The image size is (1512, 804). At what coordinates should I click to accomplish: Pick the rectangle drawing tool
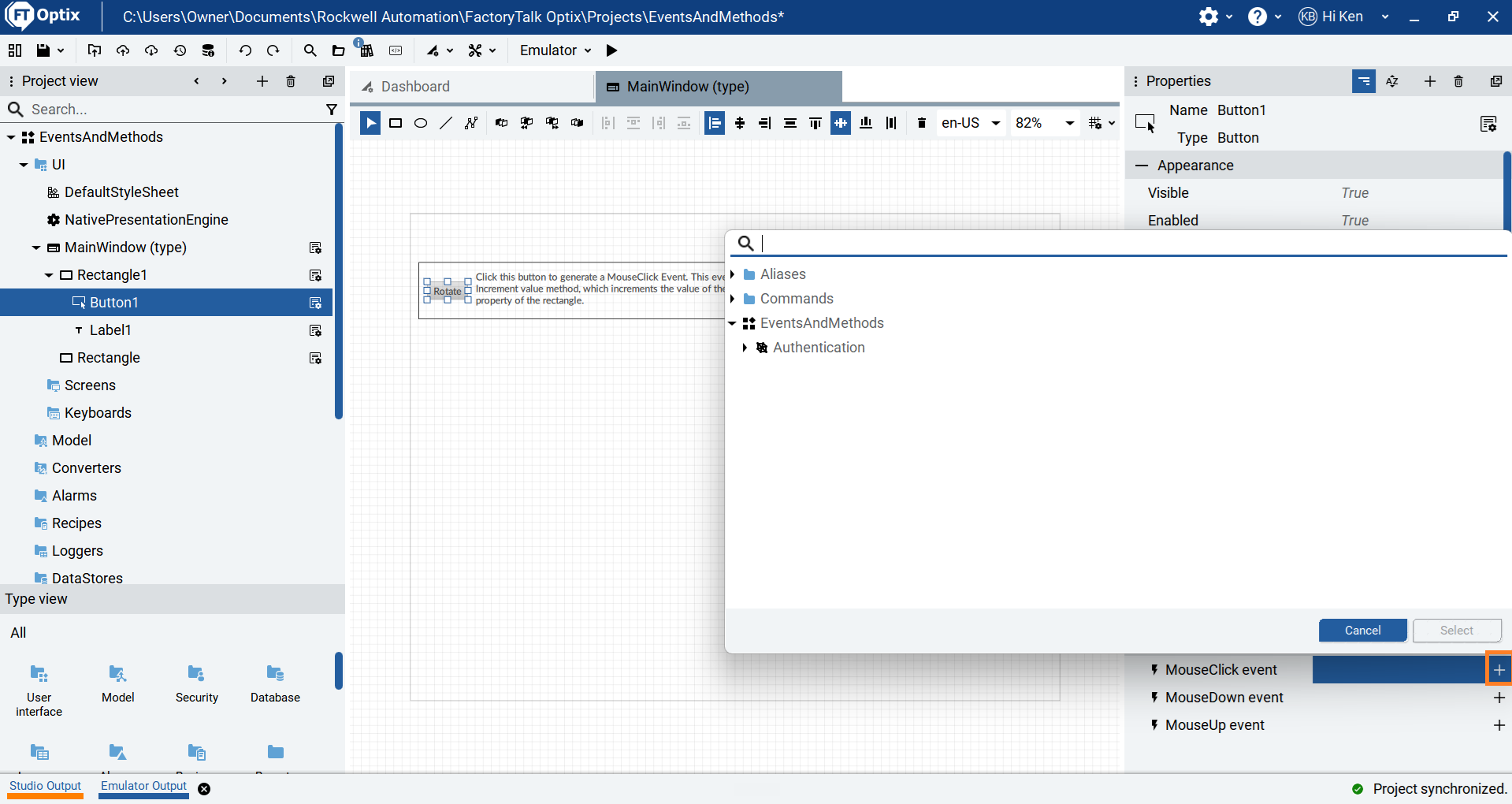click(396, 123)
